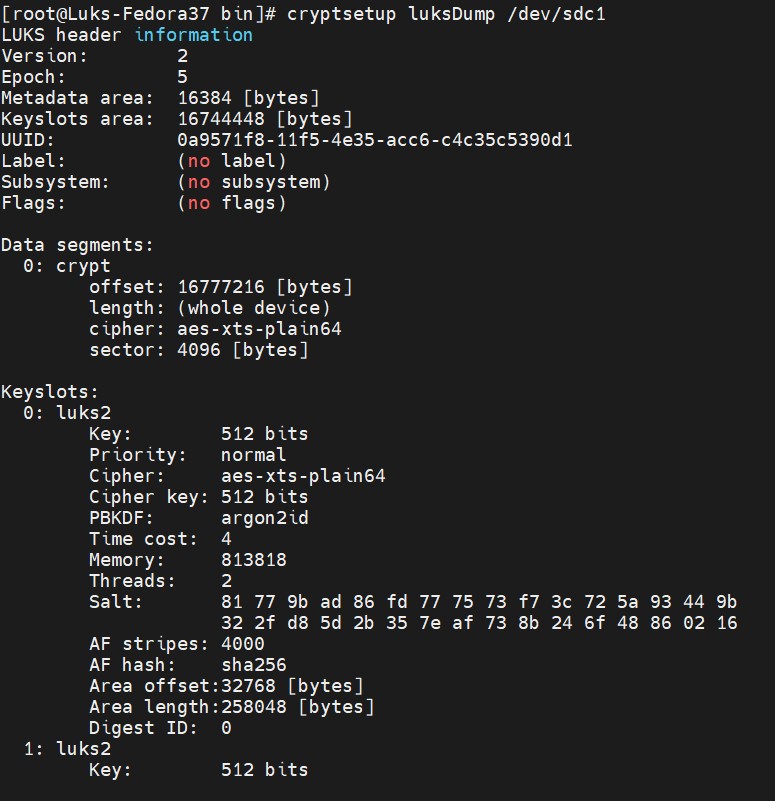The image size is (775, 801).
Task: Click the '0: luks2' keyslot line
Action: click(67, 413)
